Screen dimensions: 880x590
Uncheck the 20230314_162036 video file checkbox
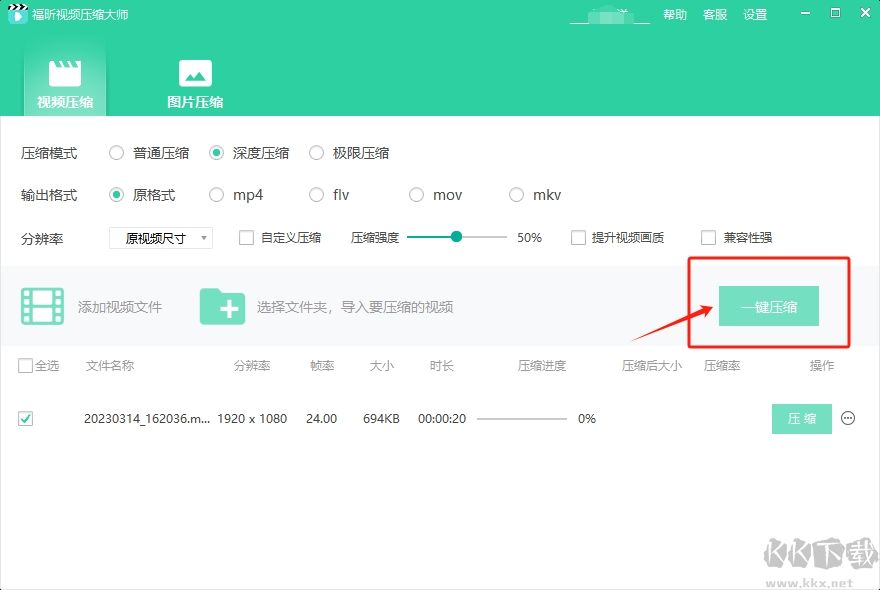click(x=25, y=419)
